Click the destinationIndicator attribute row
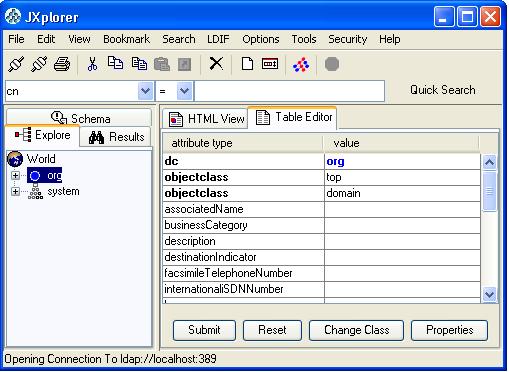Screen dimensions: 509x372 322,257
